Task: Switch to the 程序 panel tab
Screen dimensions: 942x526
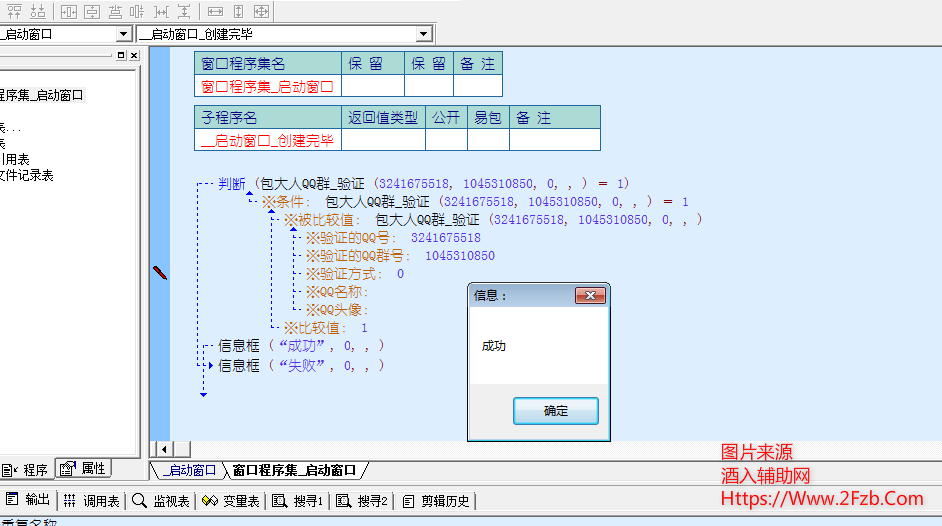Action: point(25,470)
